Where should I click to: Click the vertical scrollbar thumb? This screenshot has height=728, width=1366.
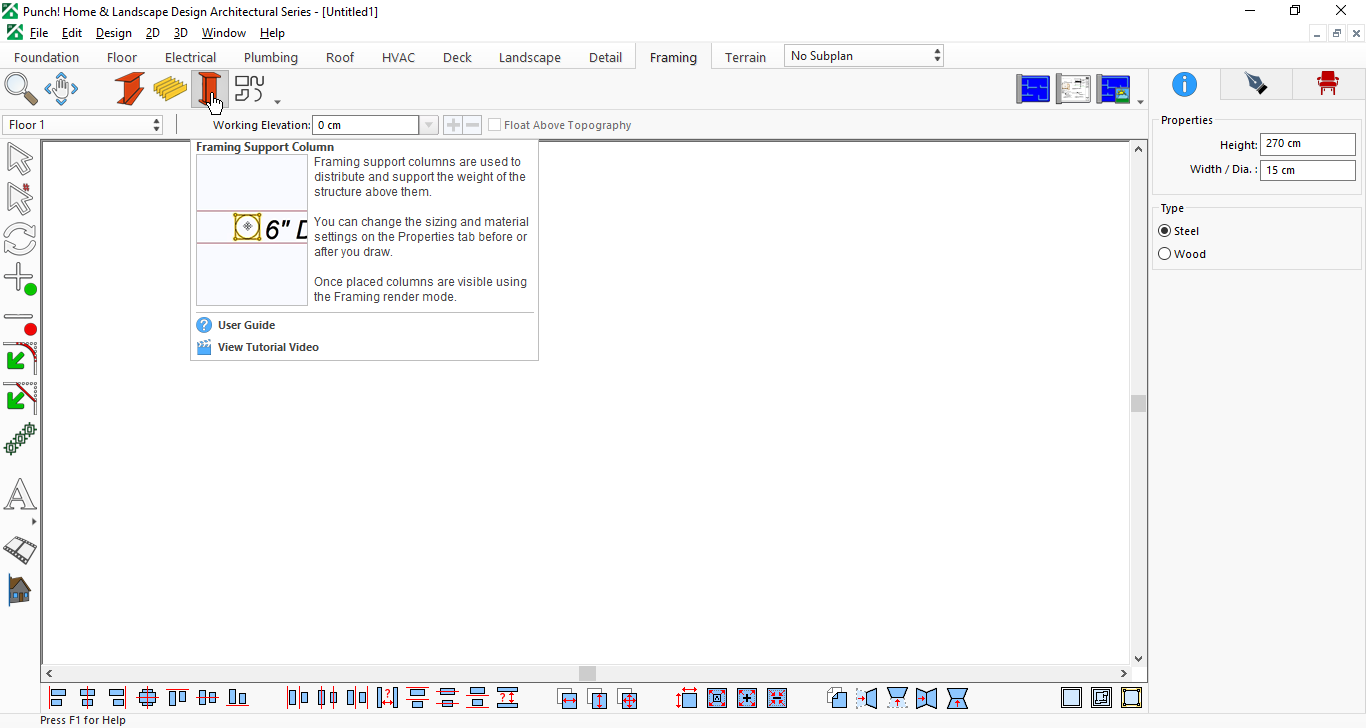pos(1138,403)
